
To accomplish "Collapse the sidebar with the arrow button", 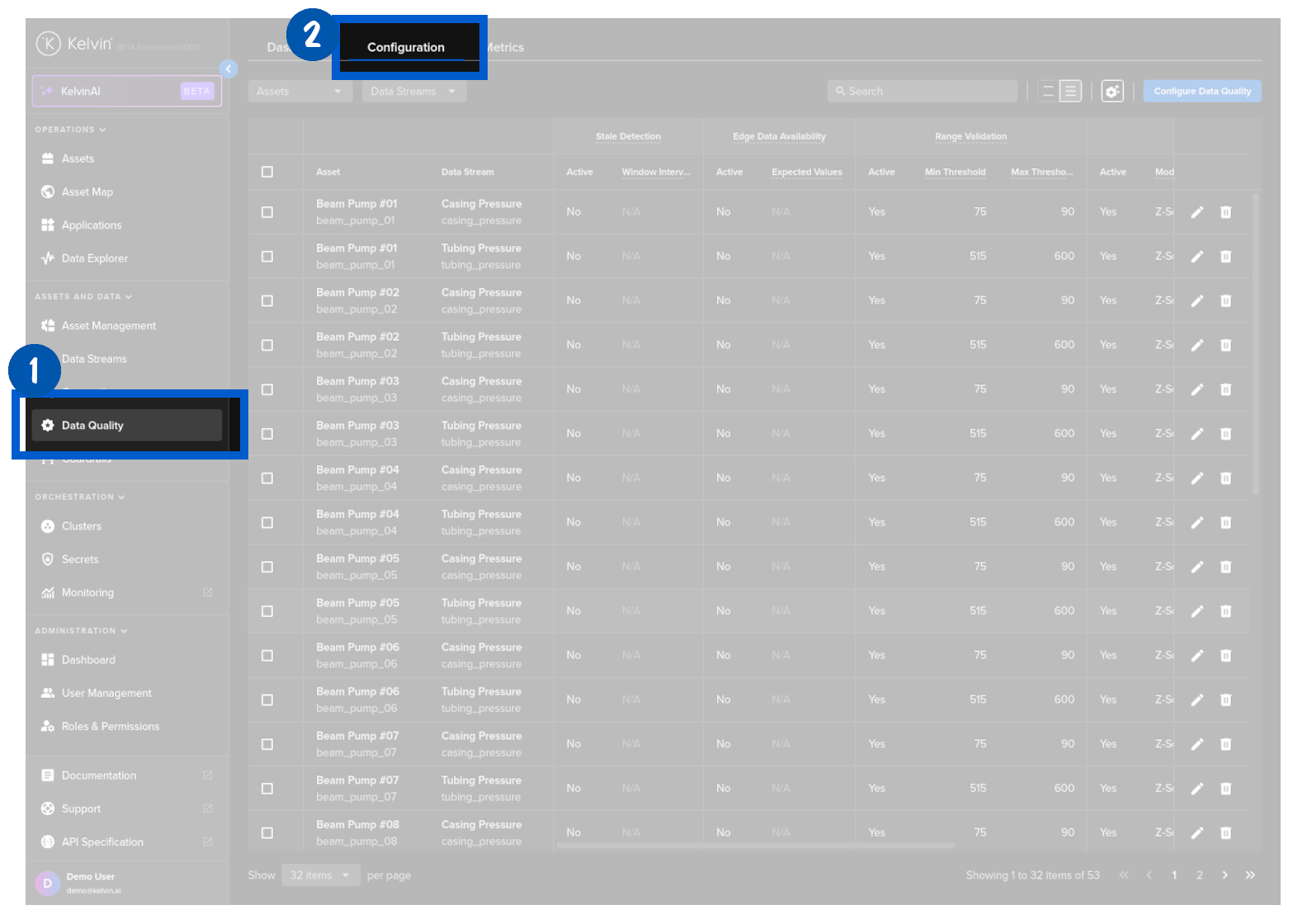I will (x=229, y=69).
